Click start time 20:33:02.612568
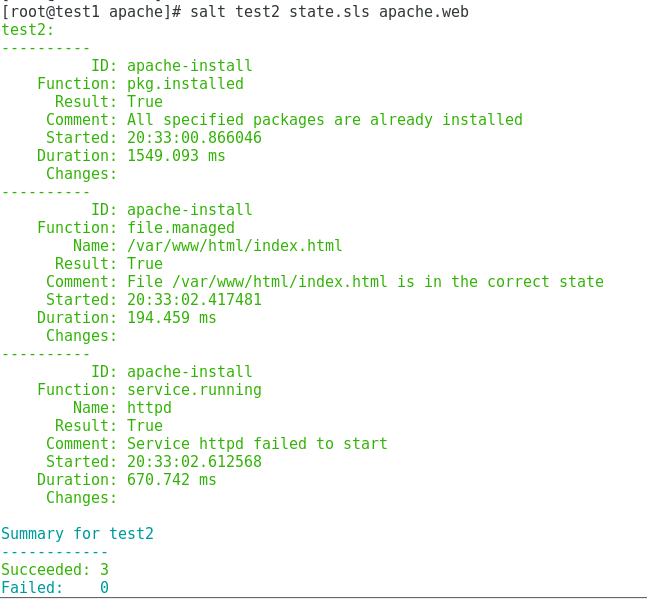The image size is (647, 599). tap(194, 462)
